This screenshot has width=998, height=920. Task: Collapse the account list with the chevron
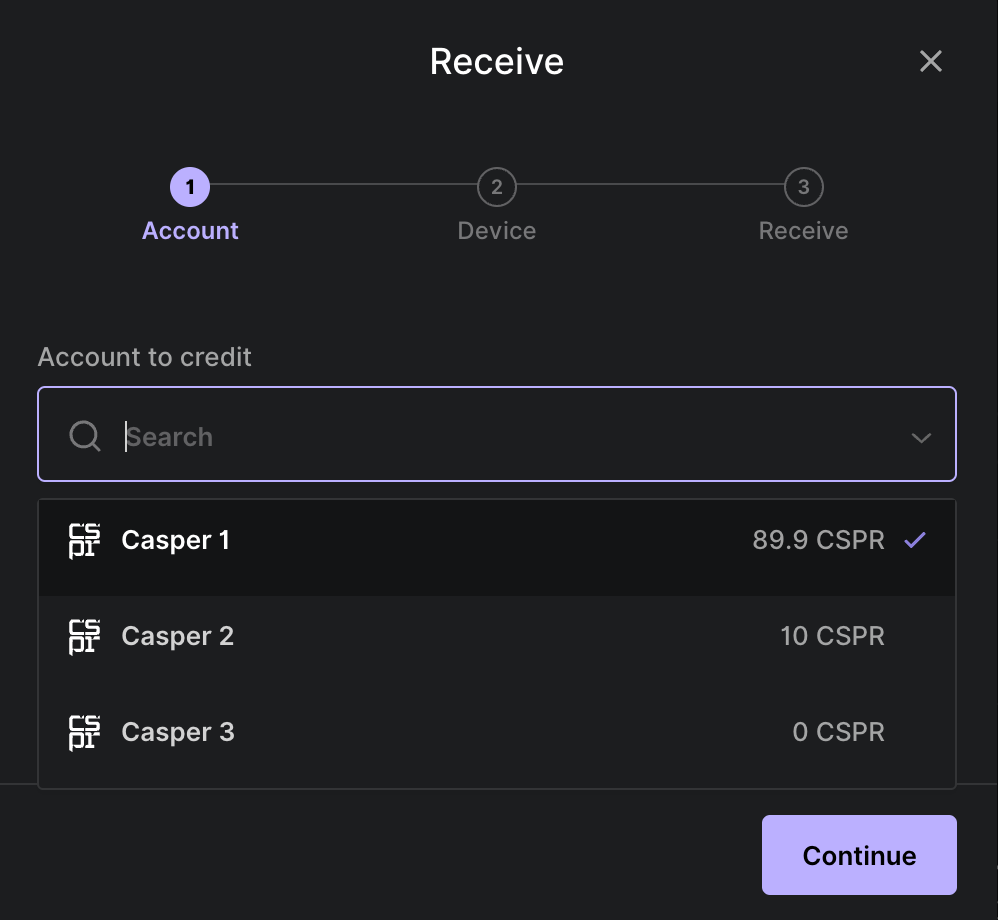(x=921, y=437)
